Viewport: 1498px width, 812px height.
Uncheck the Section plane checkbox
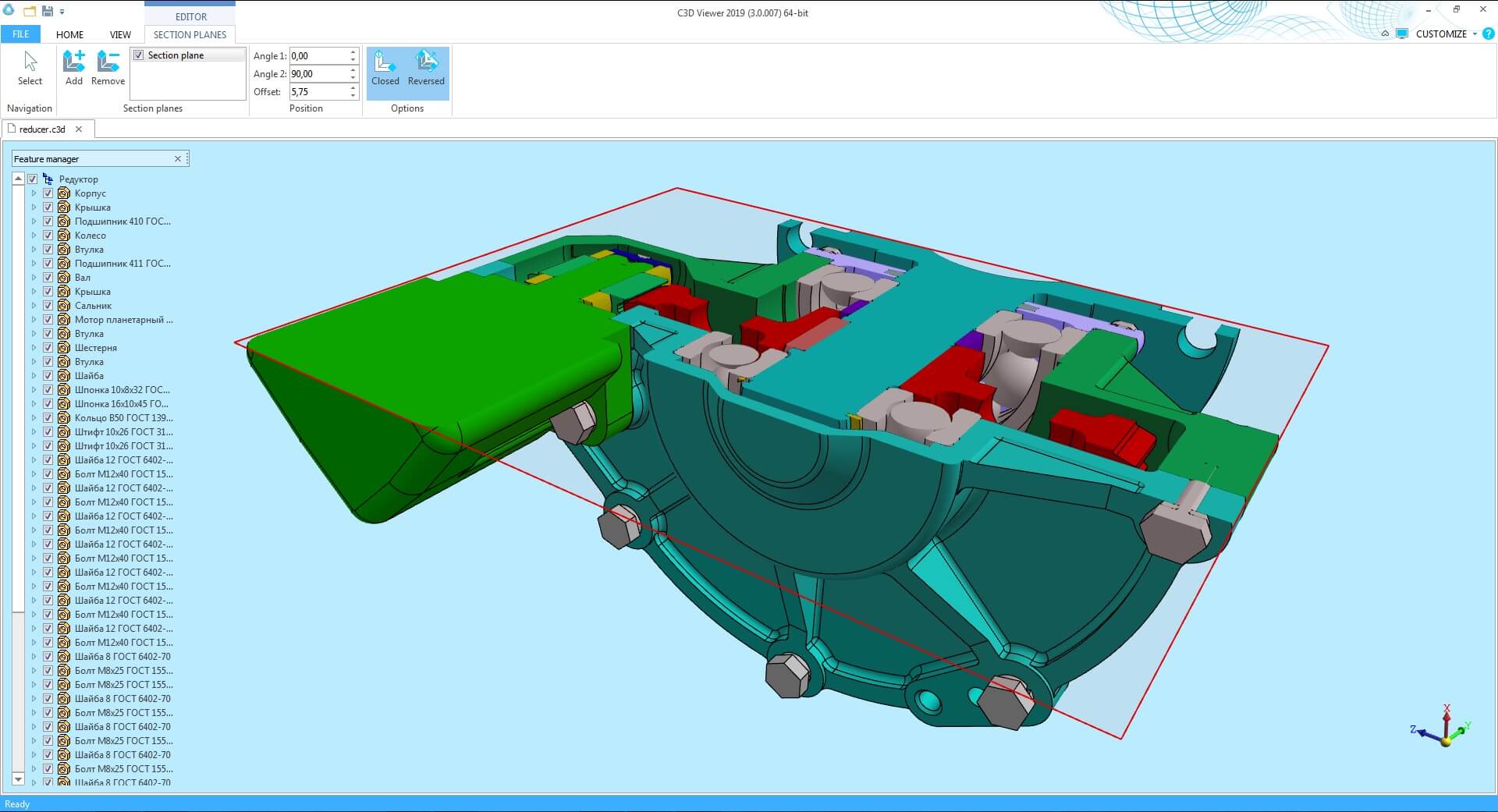139,55
